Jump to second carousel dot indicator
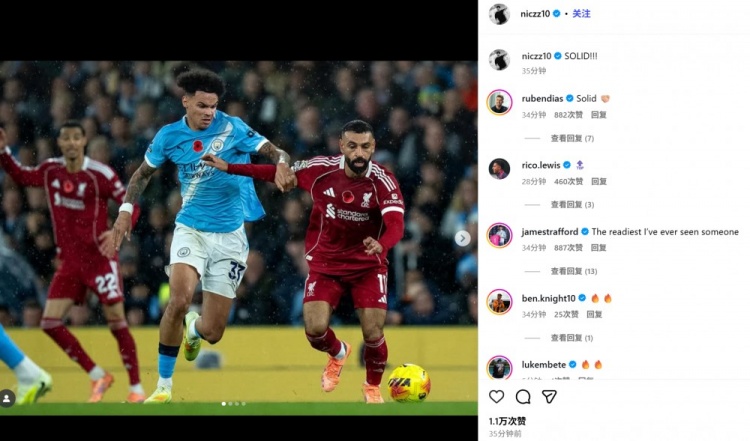The image size is (750, 441). pyautogui.click(x=231, y=404)
